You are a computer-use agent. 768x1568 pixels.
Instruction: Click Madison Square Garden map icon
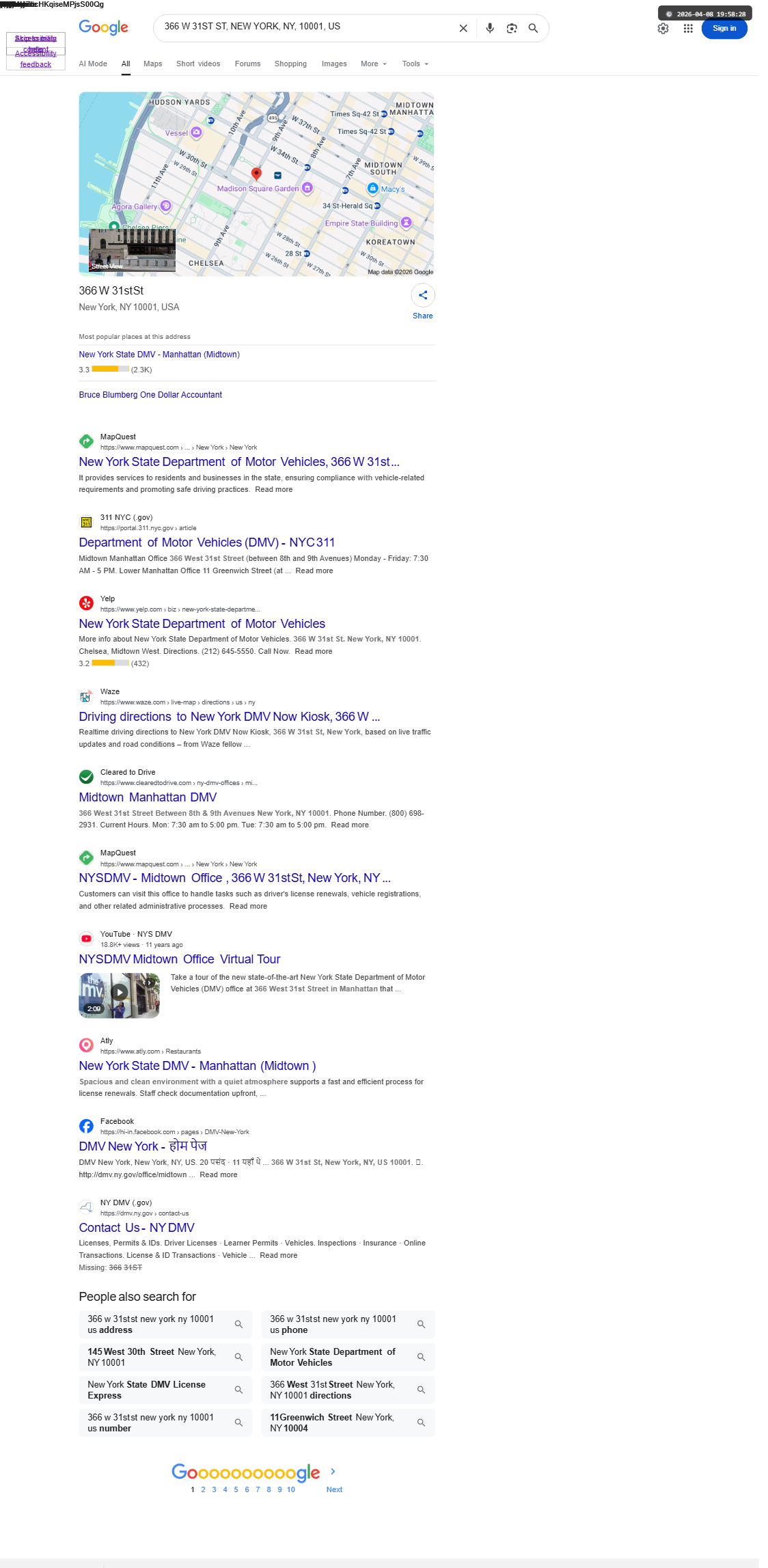point(307,188)
